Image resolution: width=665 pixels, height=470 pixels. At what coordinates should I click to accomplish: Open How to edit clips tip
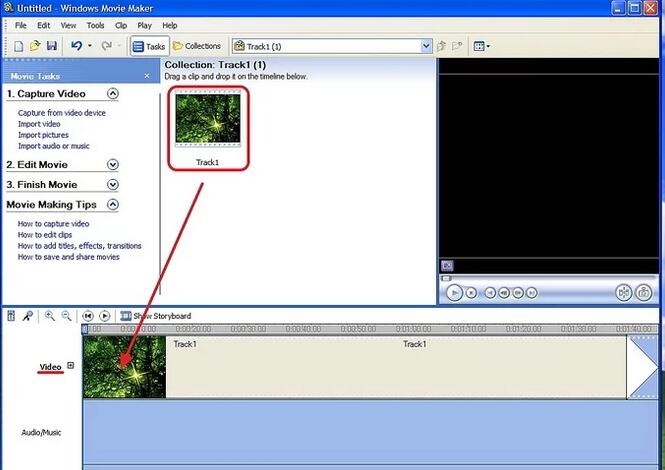click(x=45, y=235)
